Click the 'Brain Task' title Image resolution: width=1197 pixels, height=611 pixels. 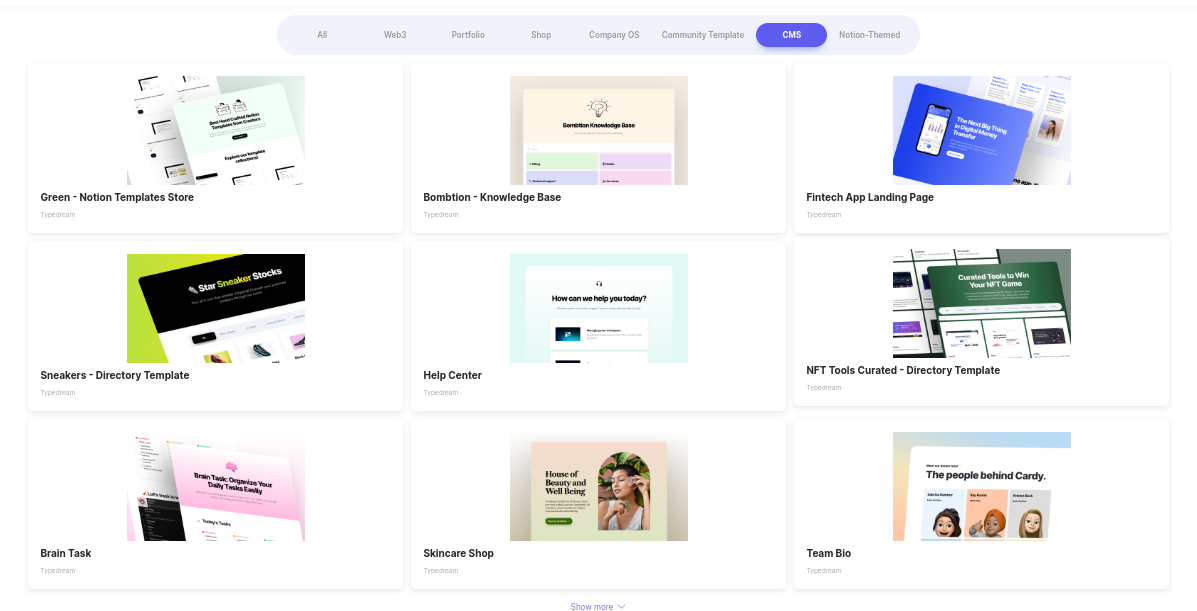click(66, 553)
